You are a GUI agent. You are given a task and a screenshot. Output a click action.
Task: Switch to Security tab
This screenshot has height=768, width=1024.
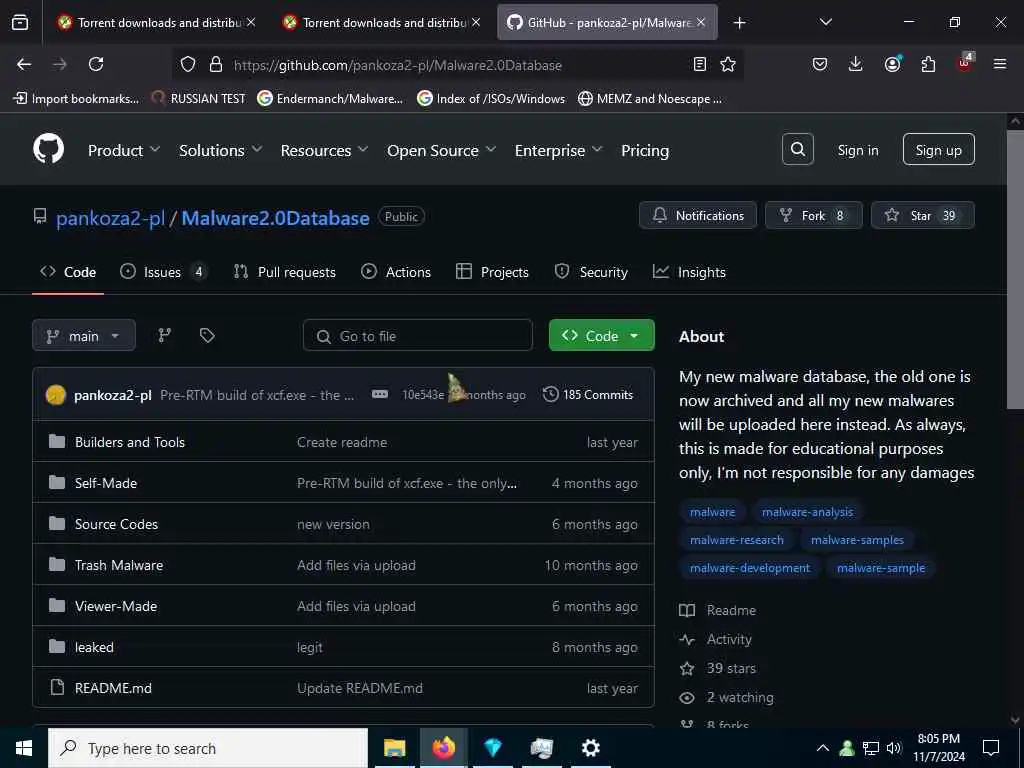[591, 272]
